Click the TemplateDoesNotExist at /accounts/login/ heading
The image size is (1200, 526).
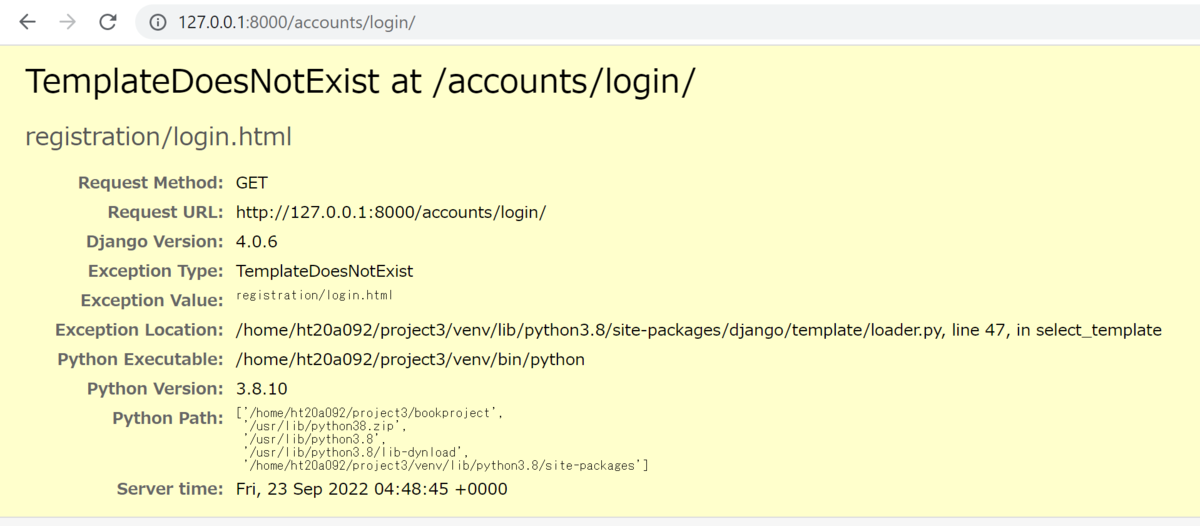[360, 82]
